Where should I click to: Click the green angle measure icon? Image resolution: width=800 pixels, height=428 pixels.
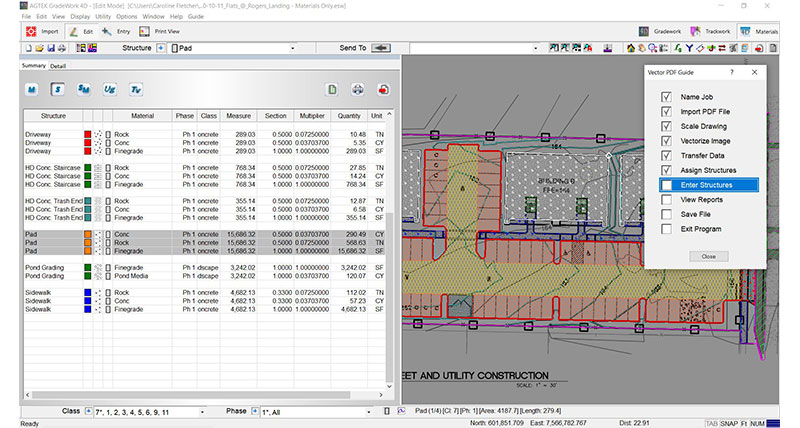coord(678,48)
